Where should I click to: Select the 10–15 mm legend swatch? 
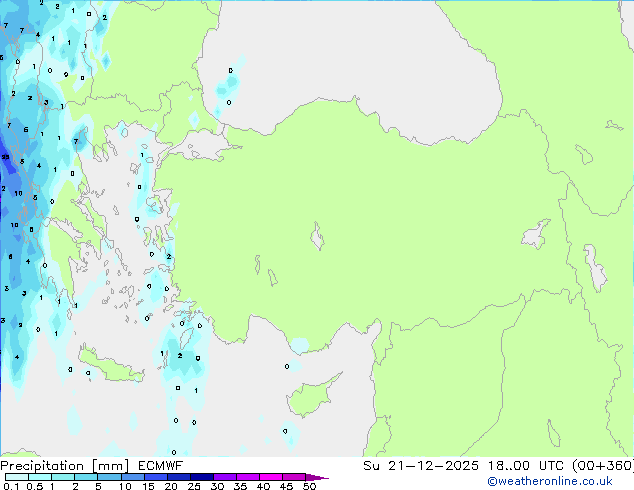[132, 477]
